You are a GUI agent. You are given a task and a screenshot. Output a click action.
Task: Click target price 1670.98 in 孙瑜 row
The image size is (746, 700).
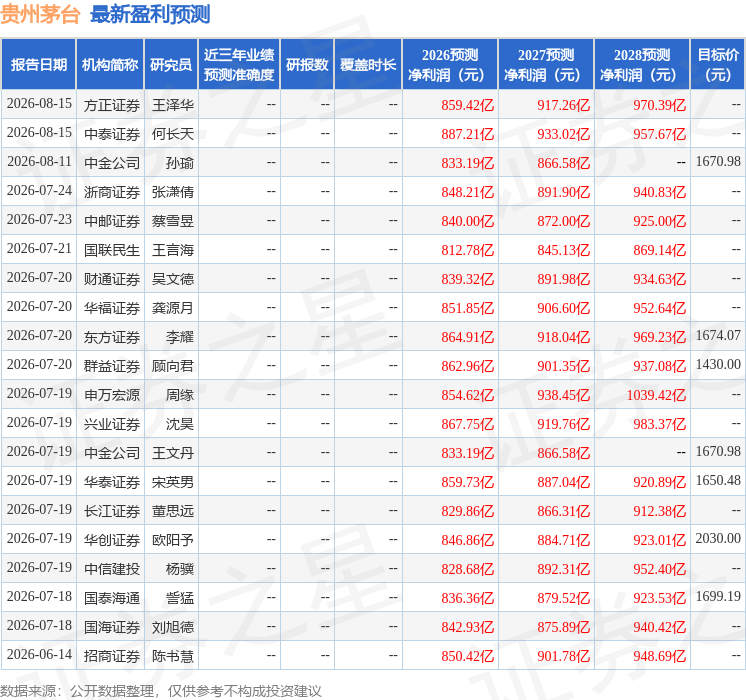click(x=718, y=162)
